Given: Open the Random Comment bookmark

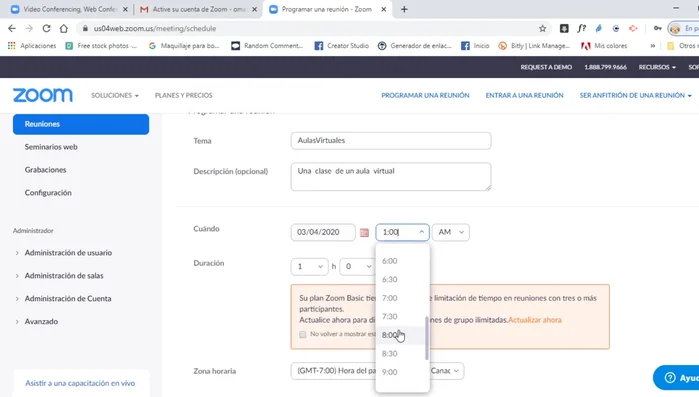Looking at the screenshot, I should click(267, 46).
